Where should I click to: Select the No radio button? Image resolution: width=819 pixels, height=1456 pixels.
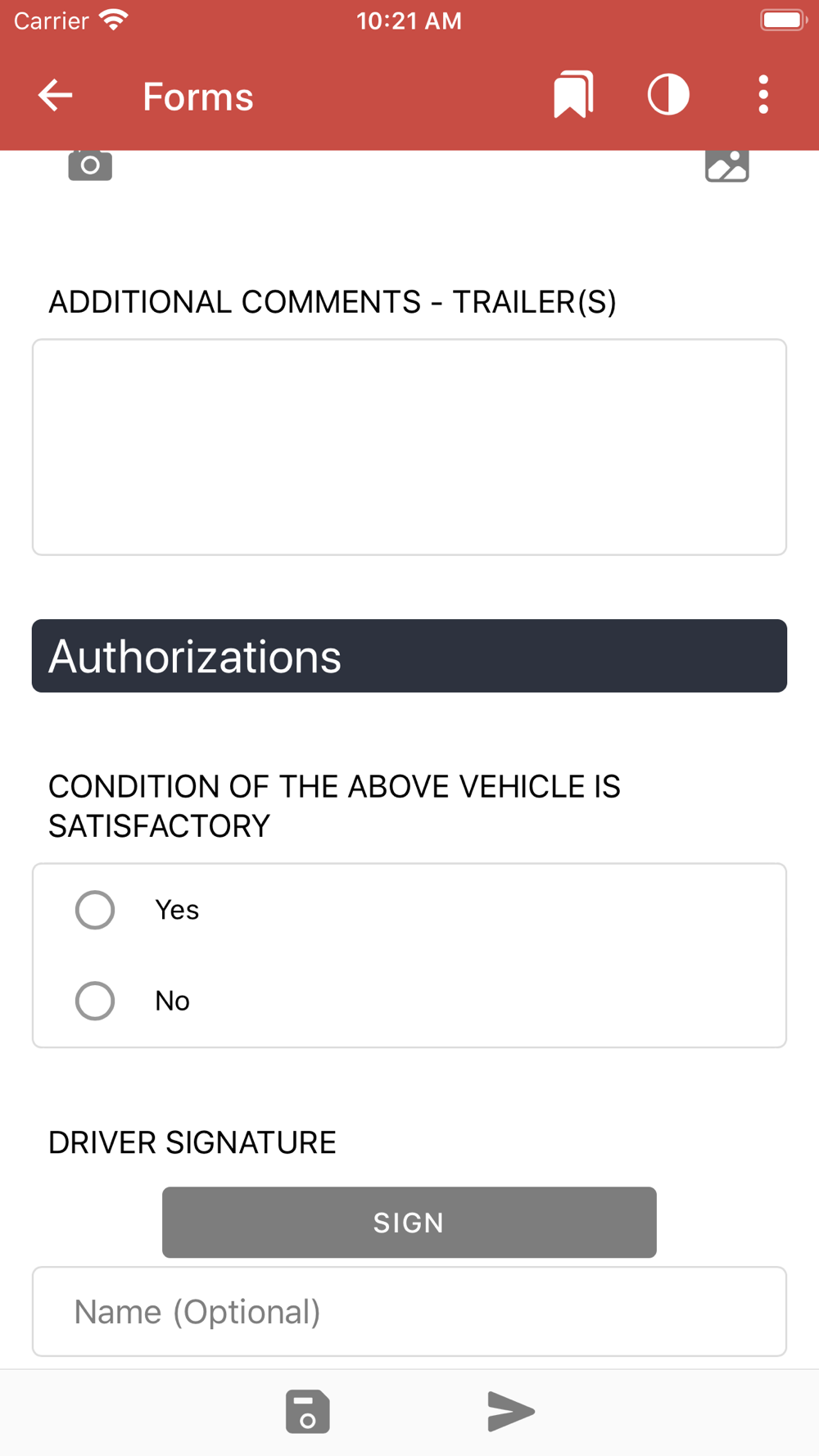point(95,1001)
